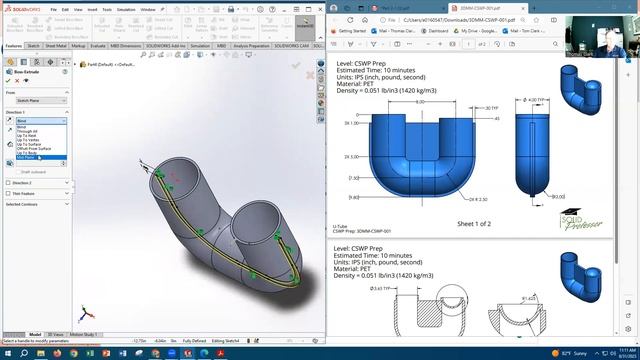Open the Insert menu
Viewport: 640px width, 360px height.
click(x=92, y=9)
